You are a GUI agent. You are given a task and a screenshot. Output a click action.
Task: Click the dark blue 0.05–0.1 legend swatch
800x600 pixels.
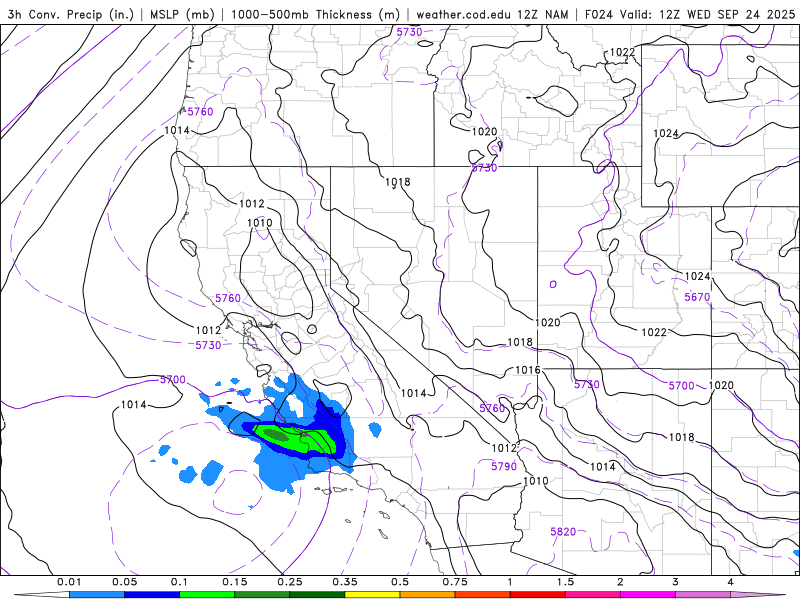click(152, 595)
